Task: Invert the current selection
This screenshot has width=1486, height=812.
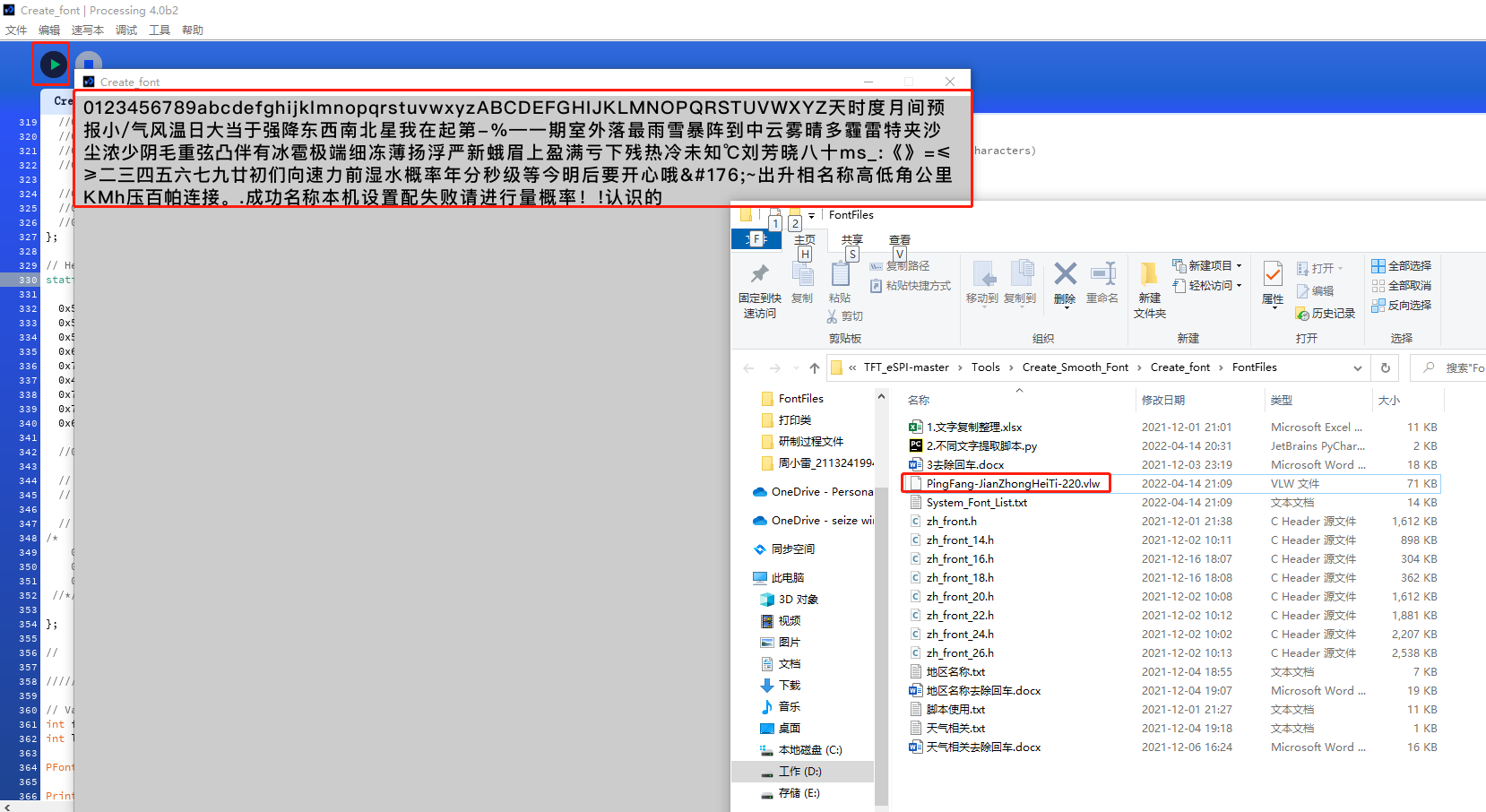Action: tap(1403, 305)
